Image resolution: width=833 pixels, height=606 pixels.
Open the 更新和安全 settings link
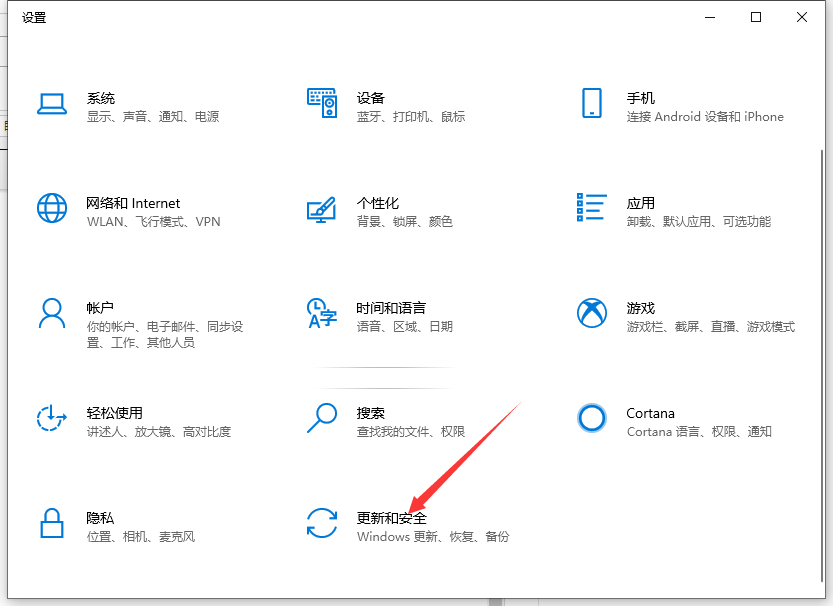click(x=391, y=518)
